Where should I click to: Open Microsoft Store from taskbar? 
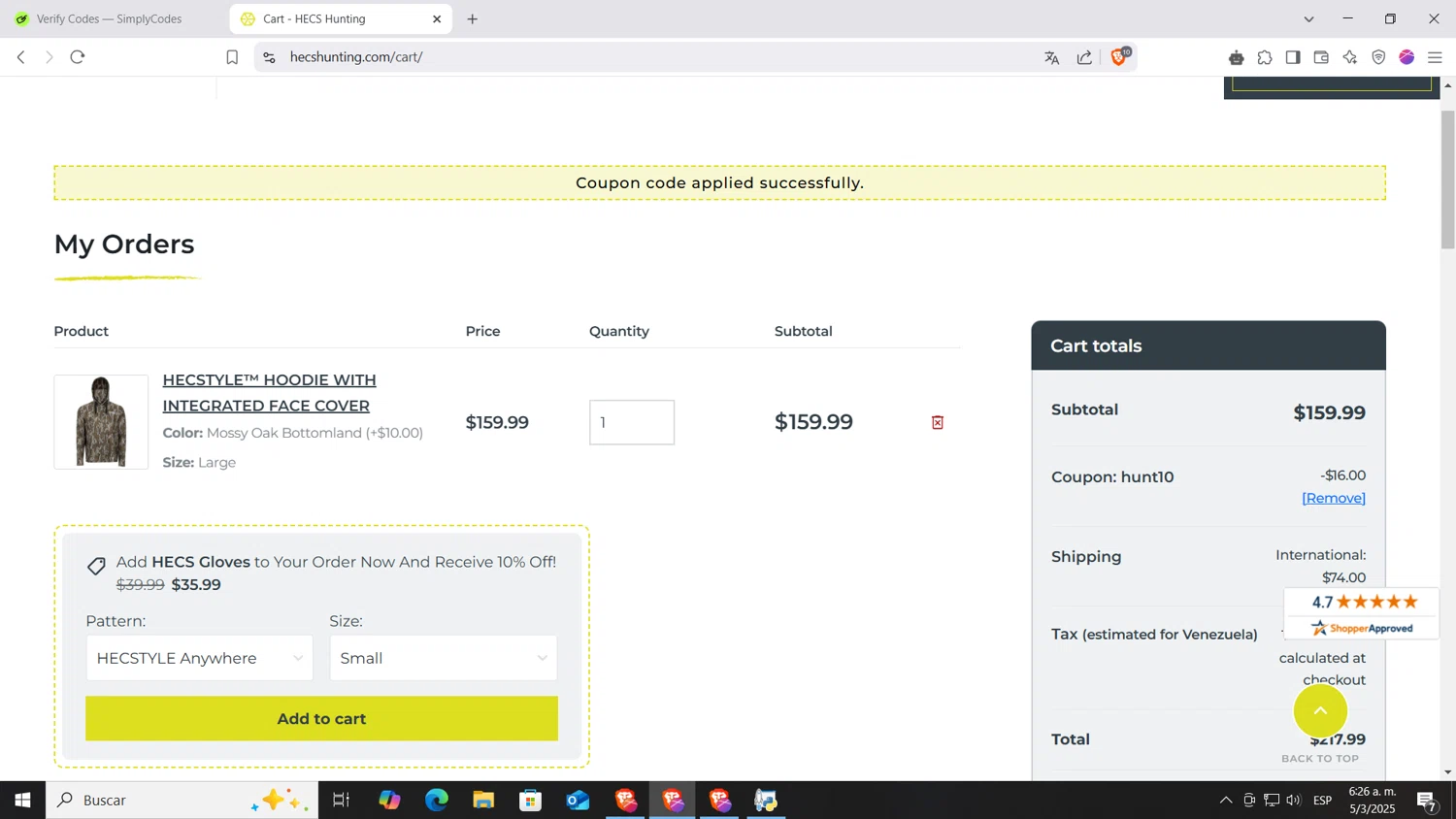531,801
